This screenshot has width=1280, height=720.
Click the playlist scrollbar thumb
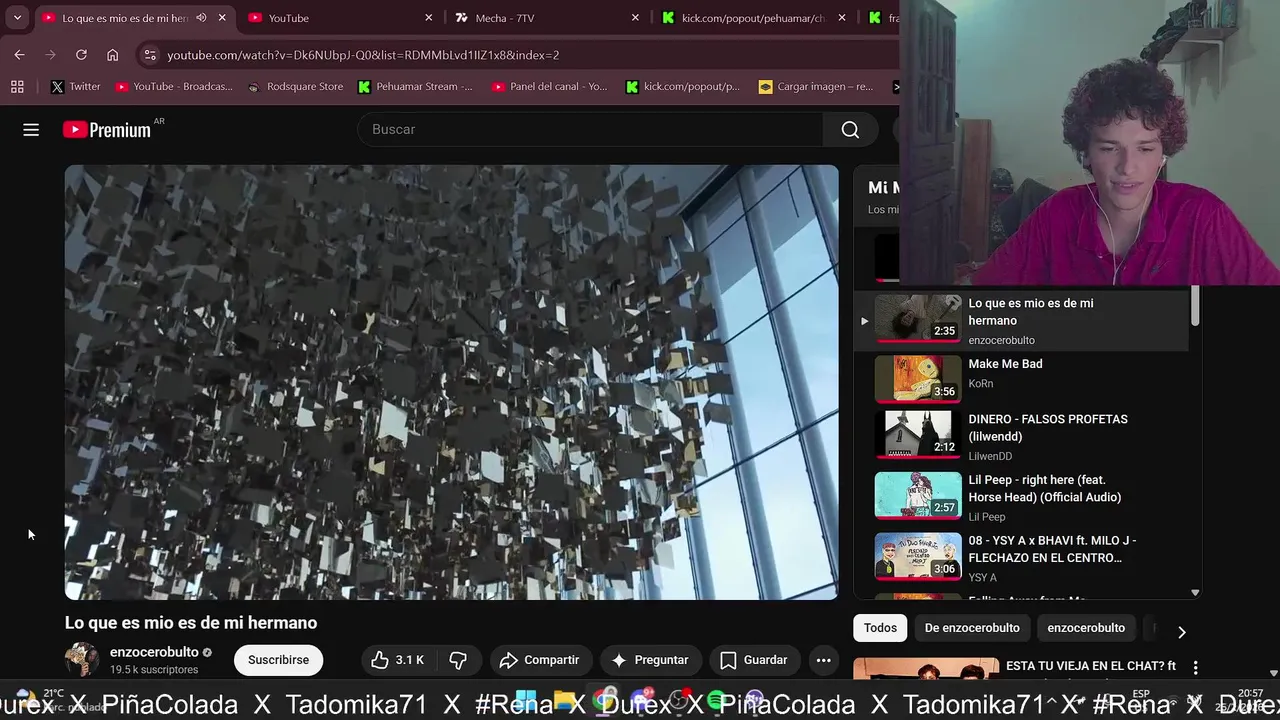(x=1195, y=305)
